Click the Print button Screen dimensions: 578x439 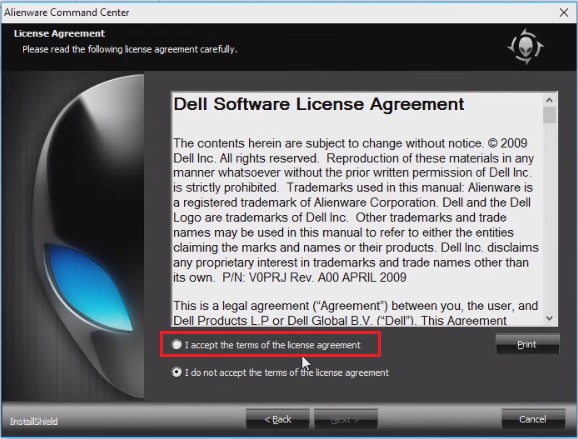tap(527, 344)
